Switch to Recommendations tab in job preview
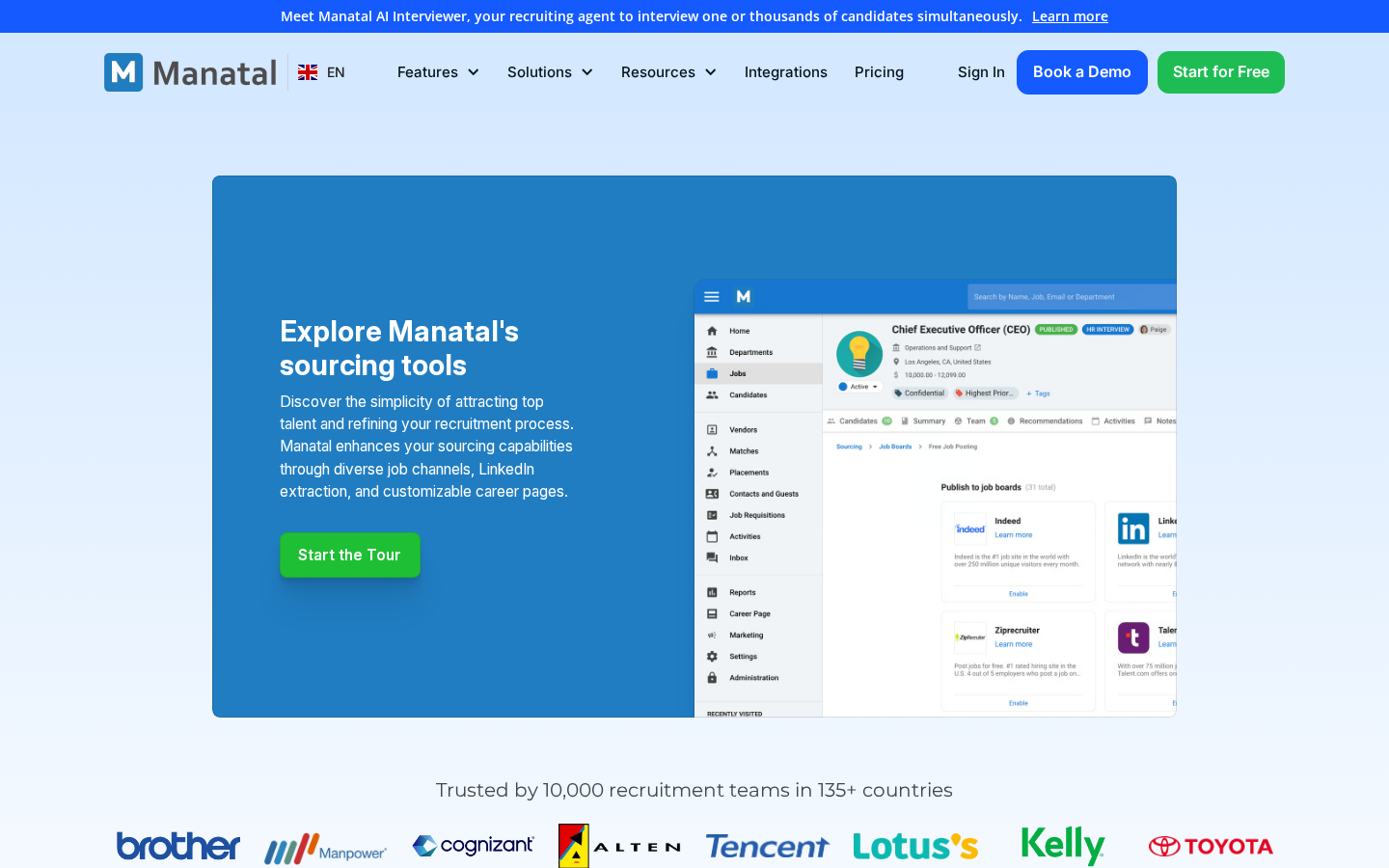Screen dimensions: 1389x868 point(1045,421)
